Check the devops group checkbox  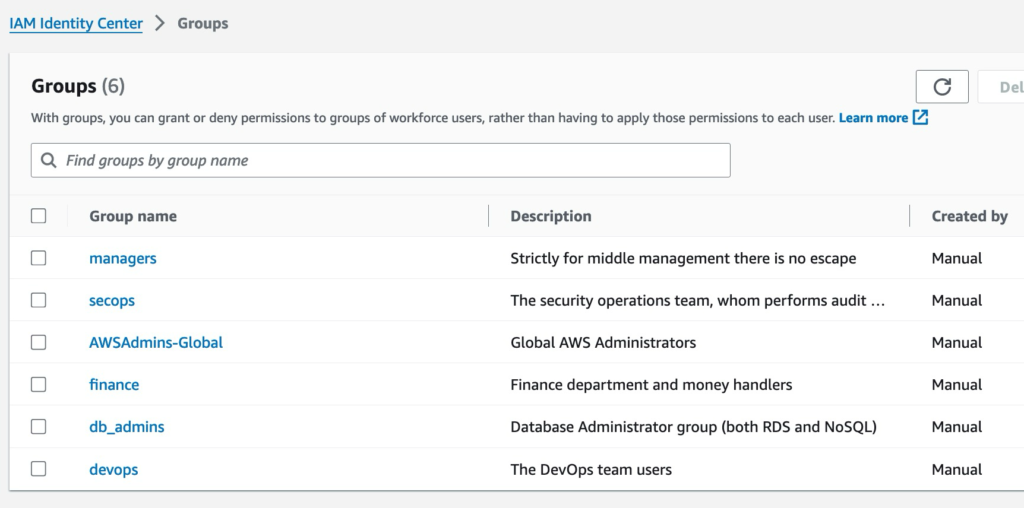point(39,469)
